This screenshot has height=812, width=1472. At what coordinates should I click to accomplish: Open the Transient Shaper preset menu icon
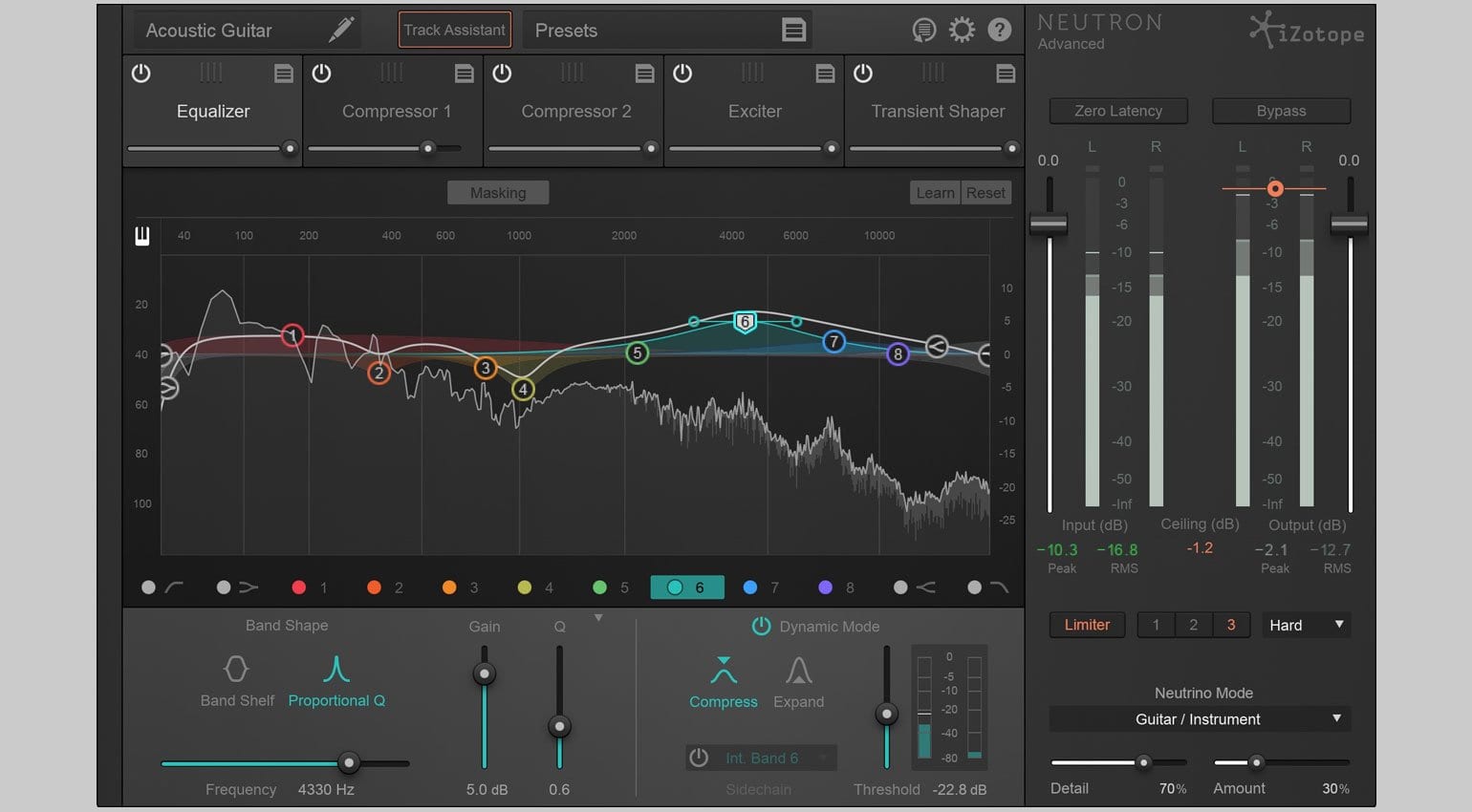point(1006,74)
